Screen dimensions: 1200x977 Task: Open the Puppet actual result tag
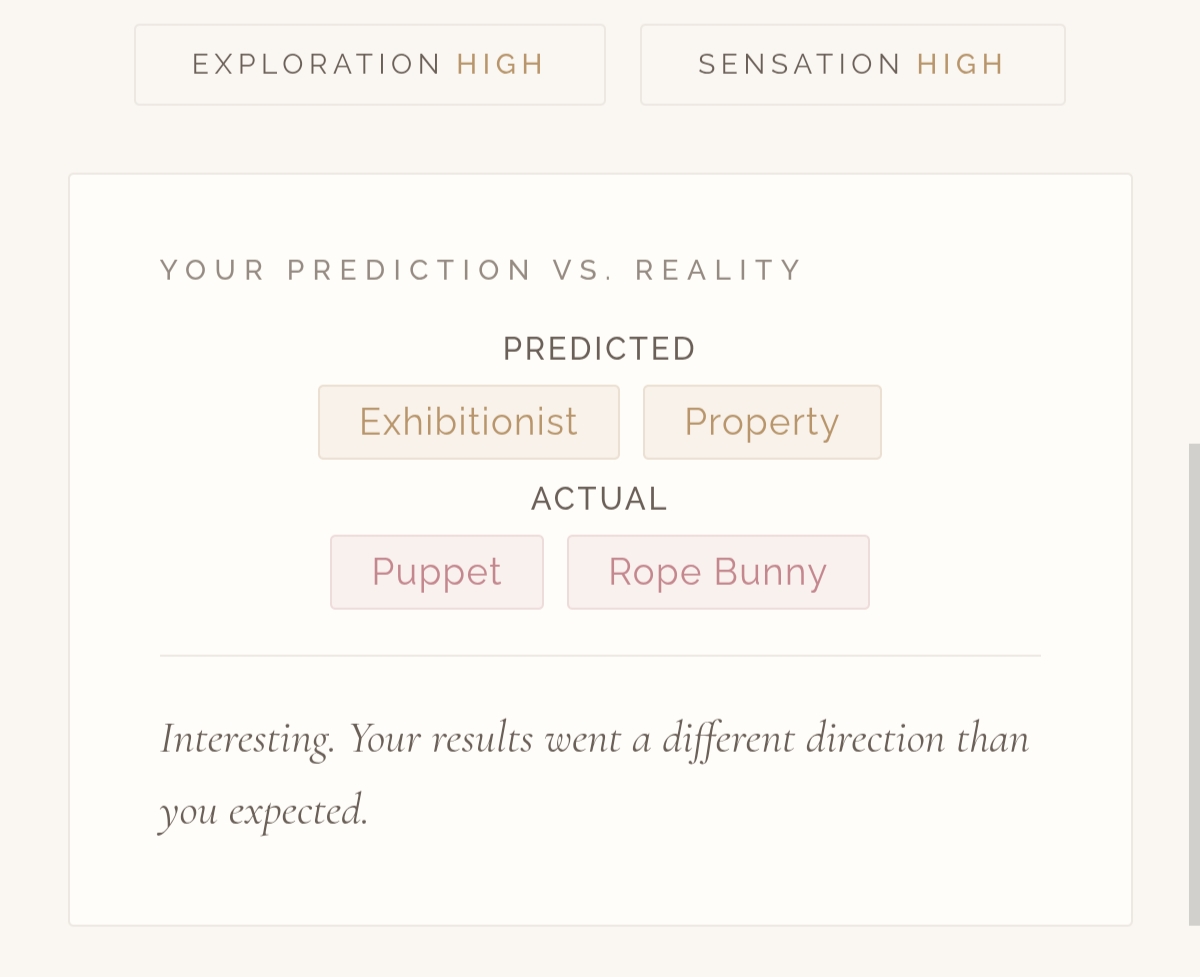tap(436, 572)
